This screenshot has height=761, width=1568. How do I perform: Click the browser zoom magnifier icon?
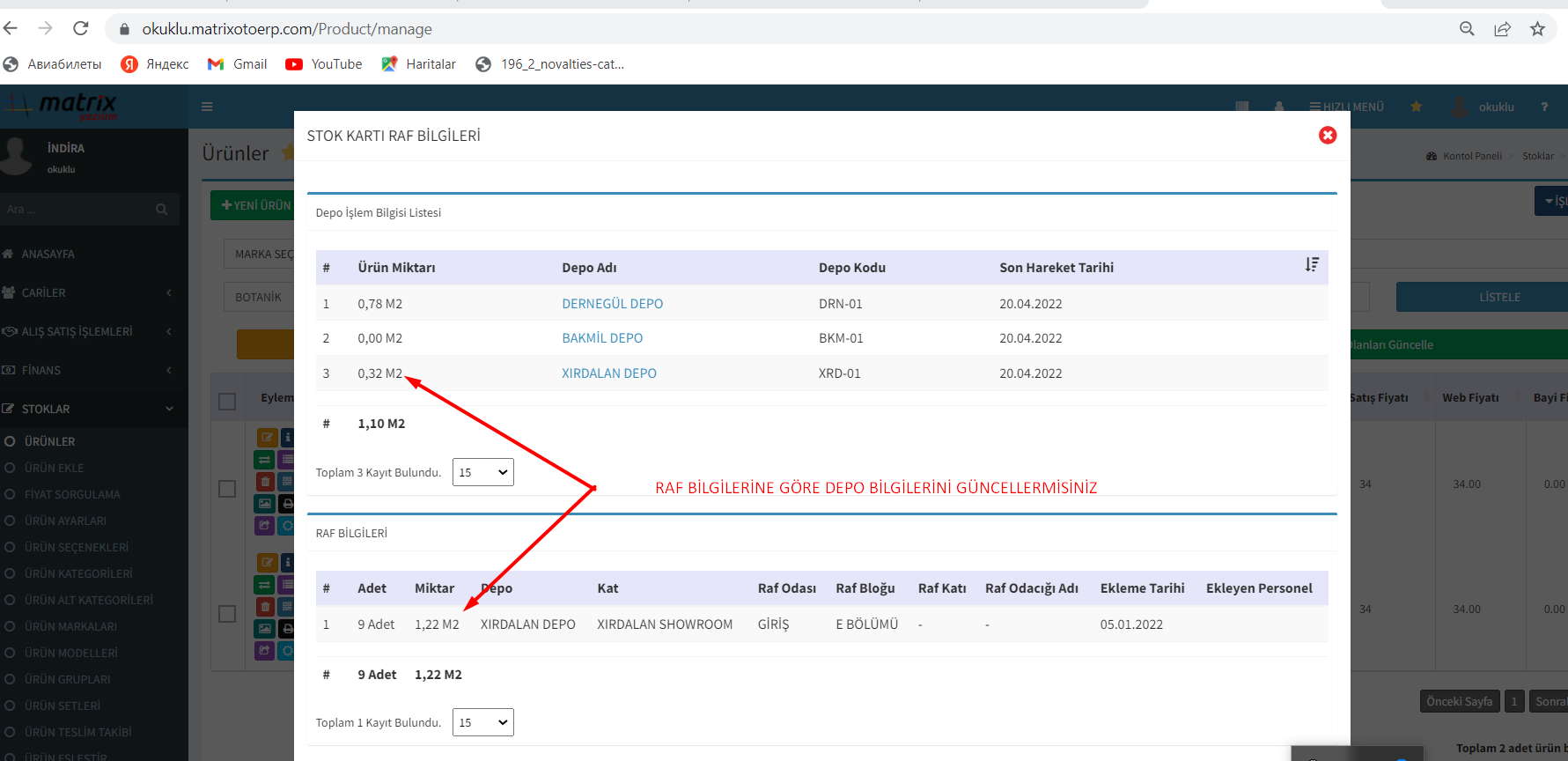point(1467,28)
